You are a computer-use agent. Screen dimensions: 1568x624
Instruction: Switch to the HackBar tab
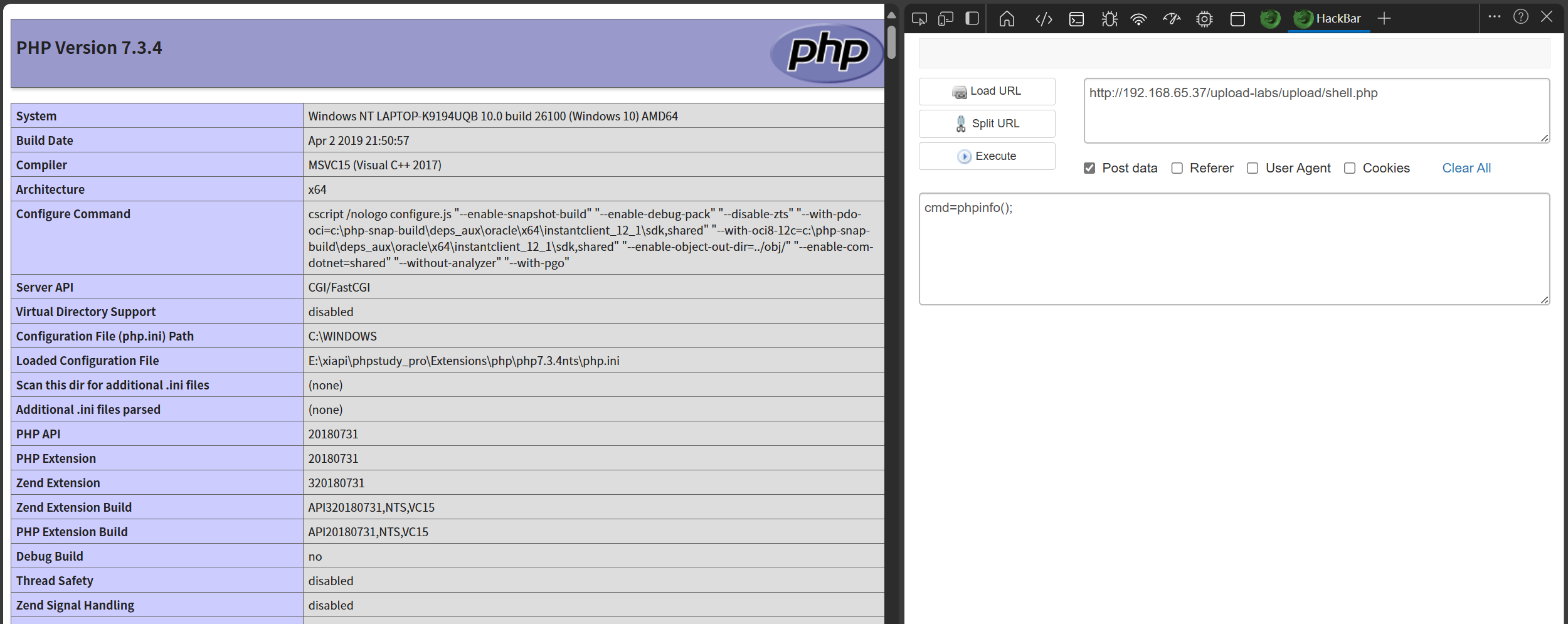point(1328,19)
